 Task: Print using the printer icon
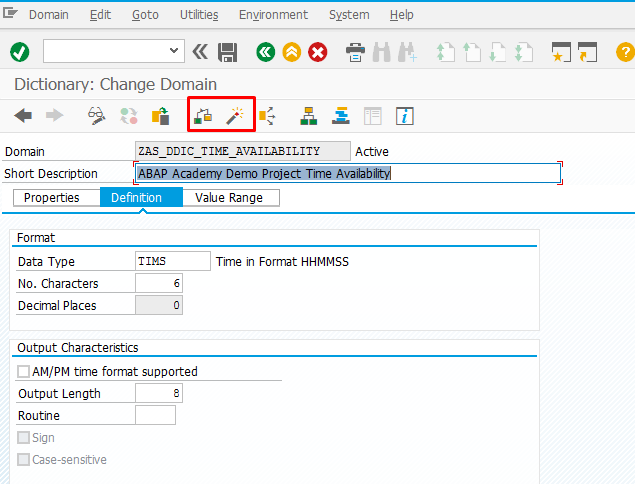(355, 52)
